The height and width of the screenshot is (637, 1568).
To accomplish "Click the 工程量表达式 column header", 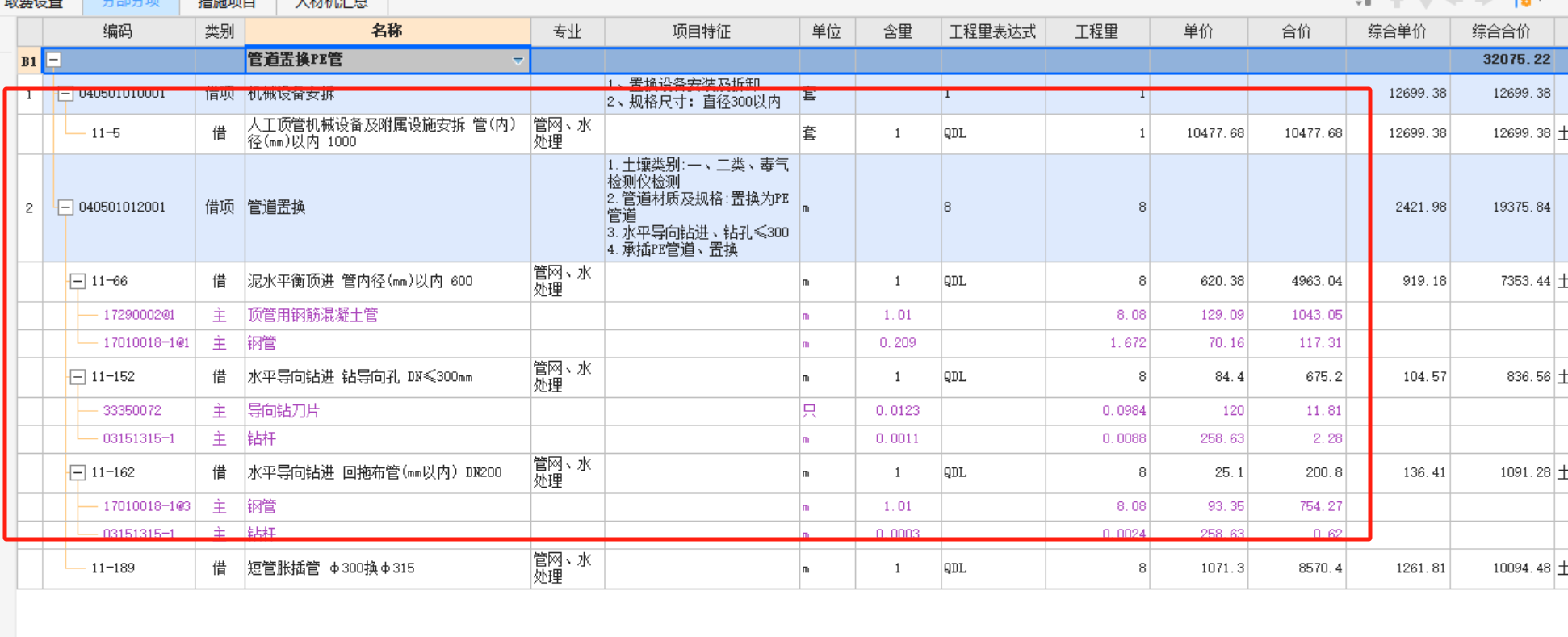I will 992,31.
